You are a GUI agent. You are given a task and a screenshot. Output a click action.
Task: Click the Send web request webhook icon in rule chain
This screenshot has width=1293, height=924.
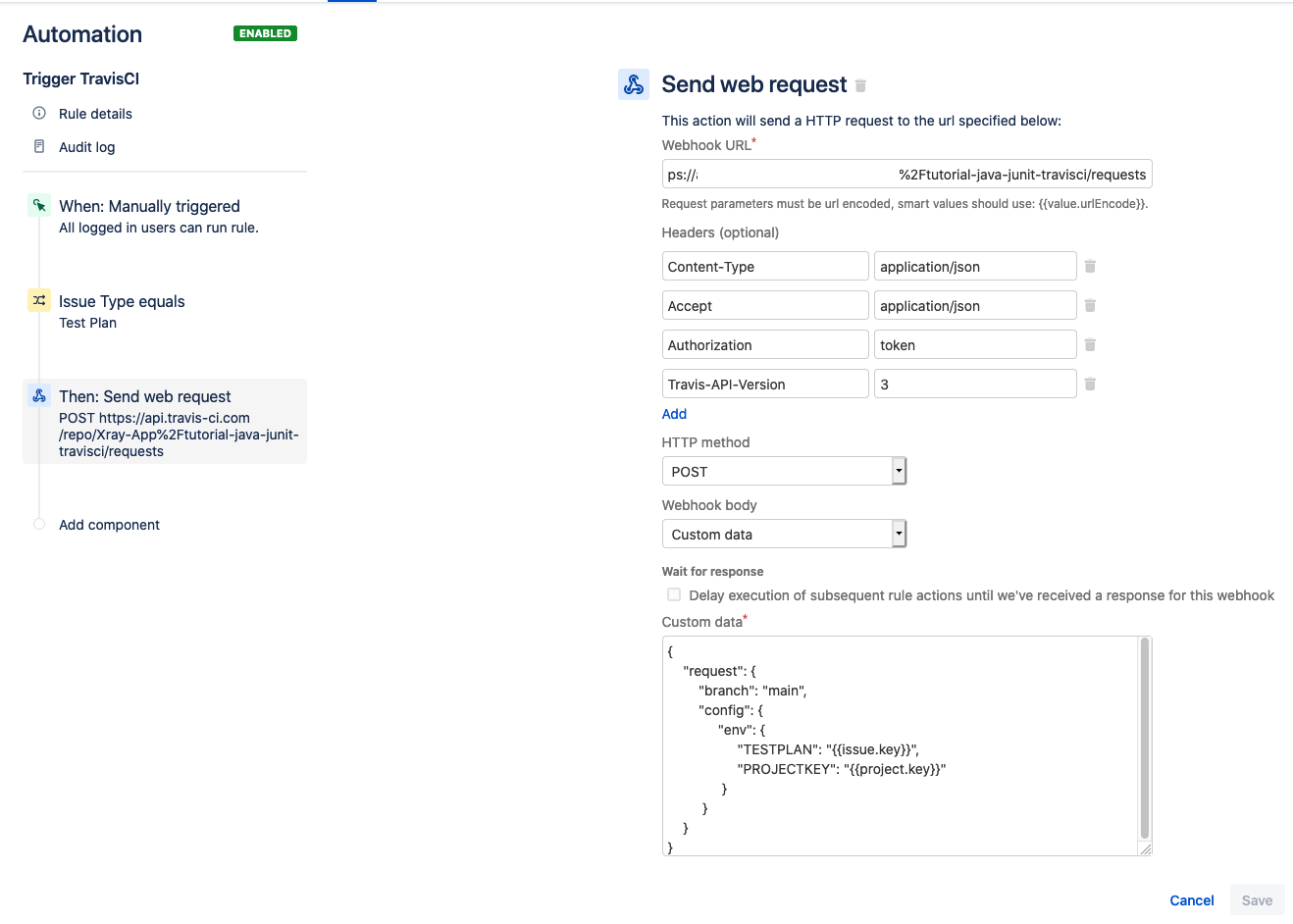[x=39, y=395]
